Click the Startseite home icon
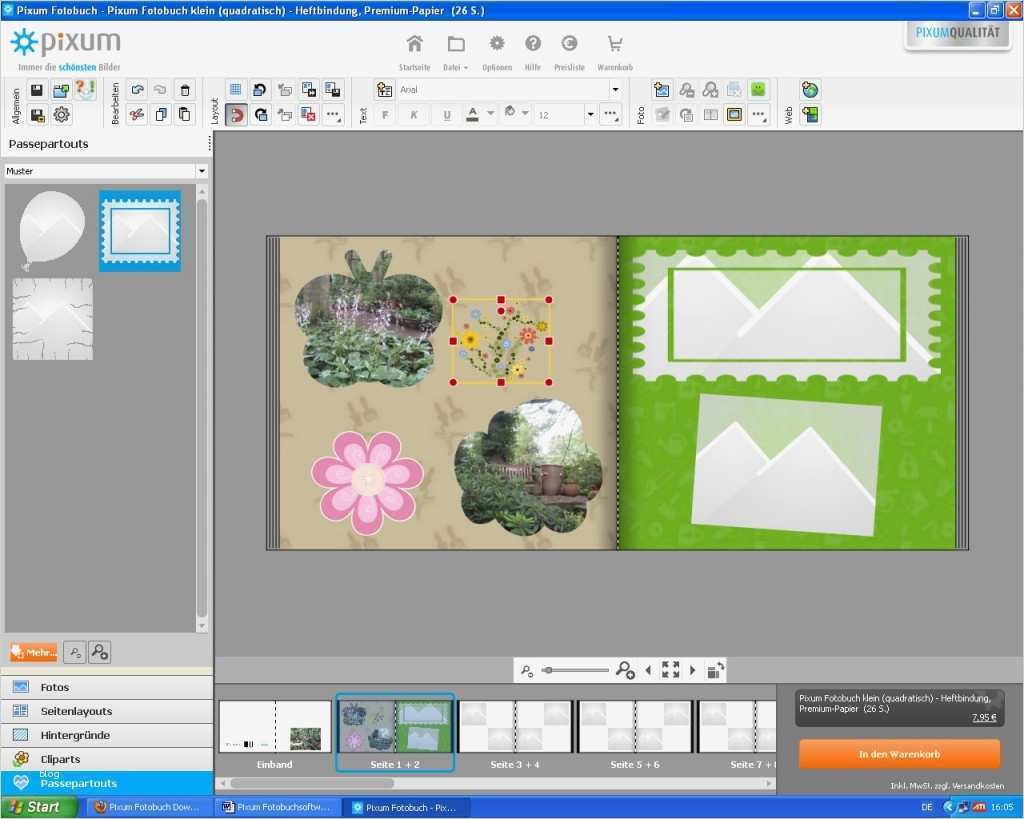 click(414, 44)
